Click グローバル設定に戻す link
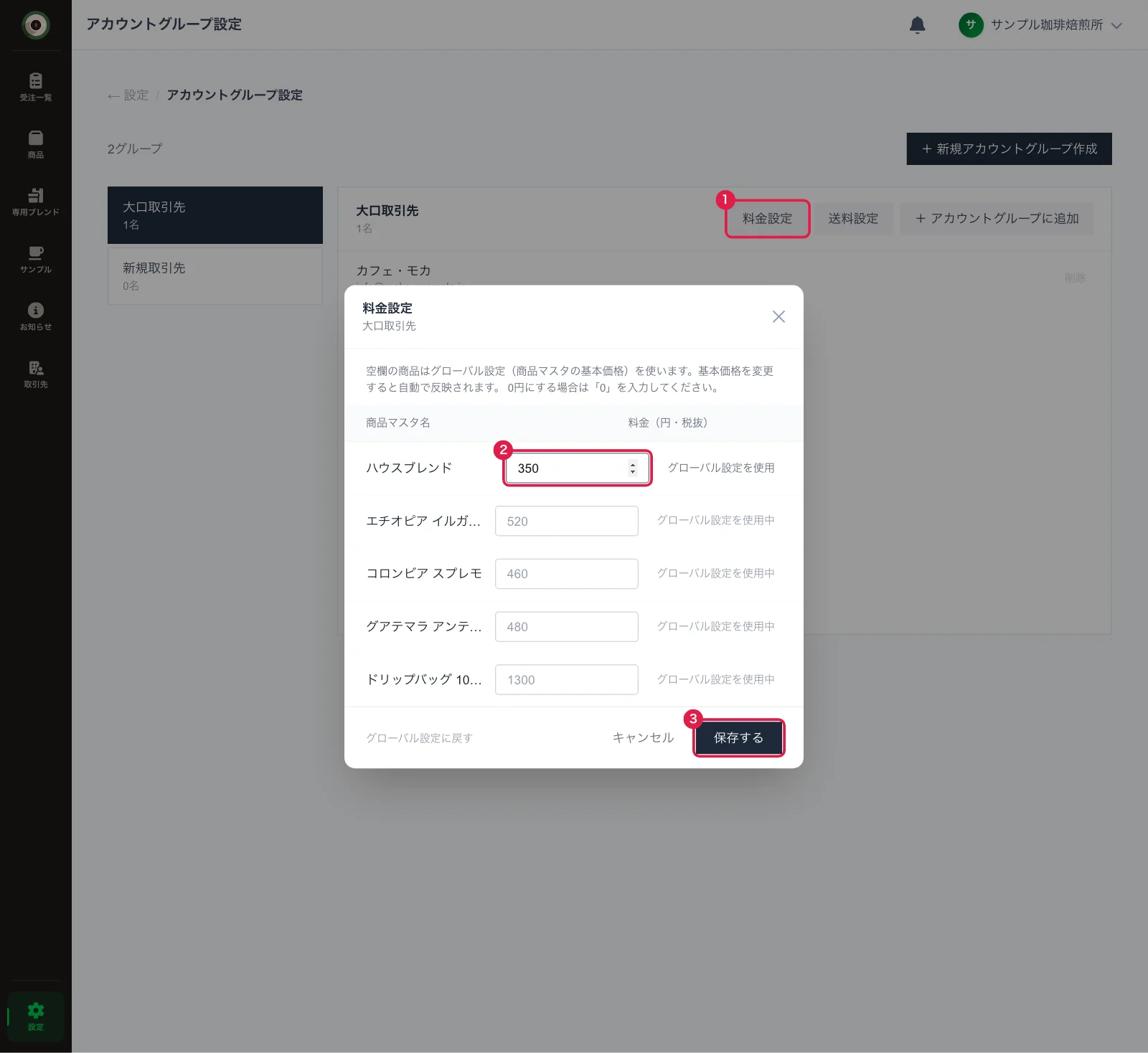Screen dimensions: 1148x1053 419,738
